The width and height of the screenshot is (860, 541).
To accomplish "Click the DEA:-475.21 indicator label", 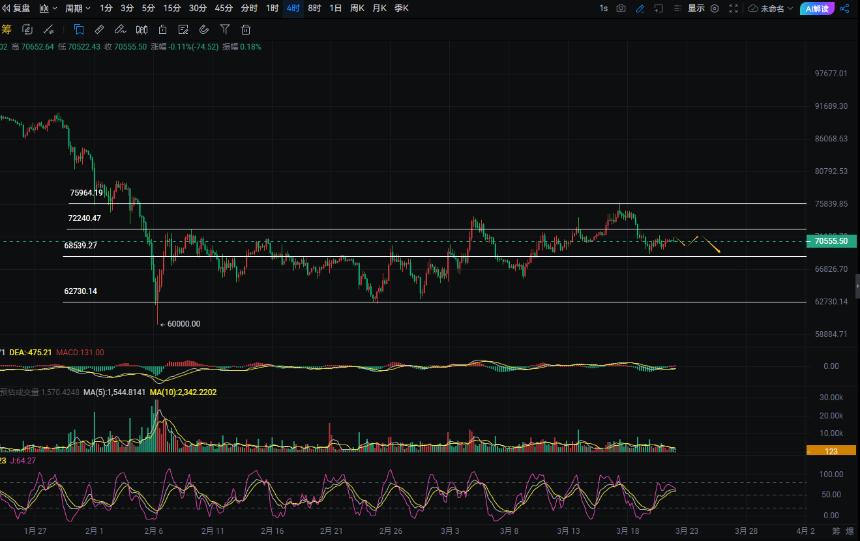I will click(x=30, y=352).
